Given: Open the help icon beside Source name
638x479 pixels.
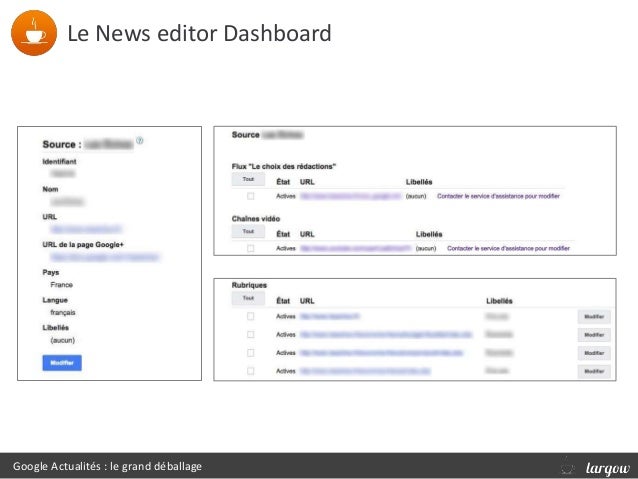Looking at the screenshot, I should coord(140,141).
